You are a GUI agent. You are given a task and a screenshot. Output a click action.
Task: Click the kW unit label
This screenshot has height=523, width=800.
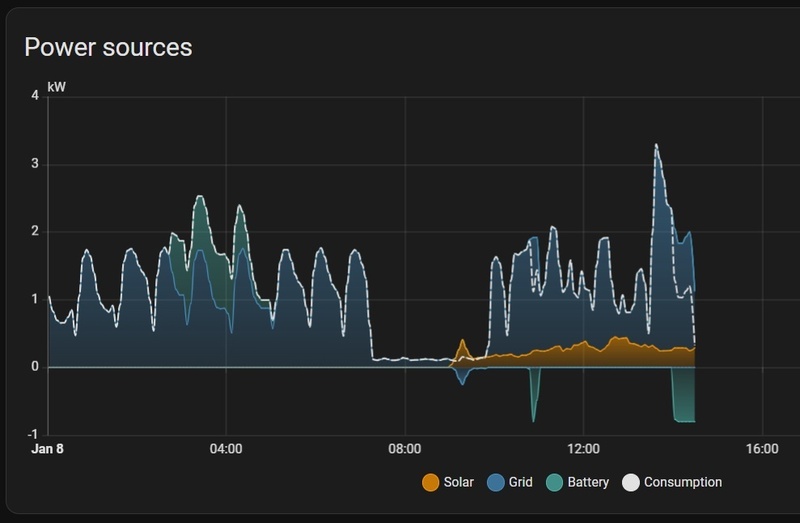click(57, 87)
